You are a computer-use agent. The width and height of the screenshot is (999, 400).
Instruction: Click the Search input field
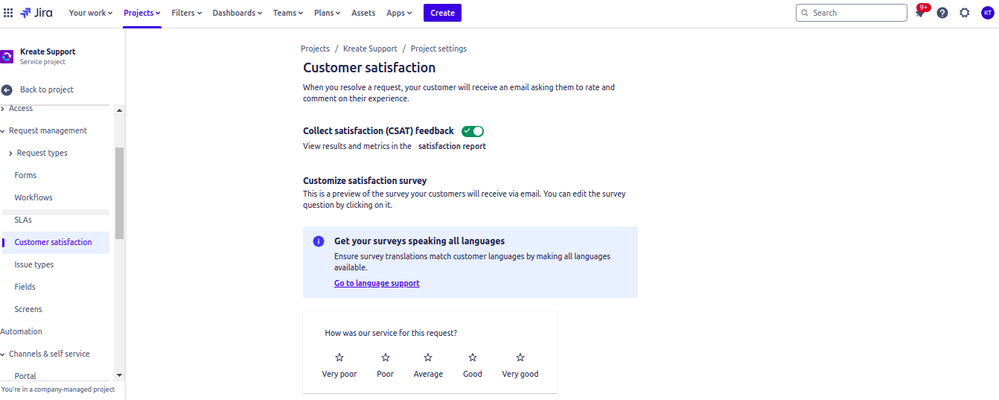tap(851, 13)
